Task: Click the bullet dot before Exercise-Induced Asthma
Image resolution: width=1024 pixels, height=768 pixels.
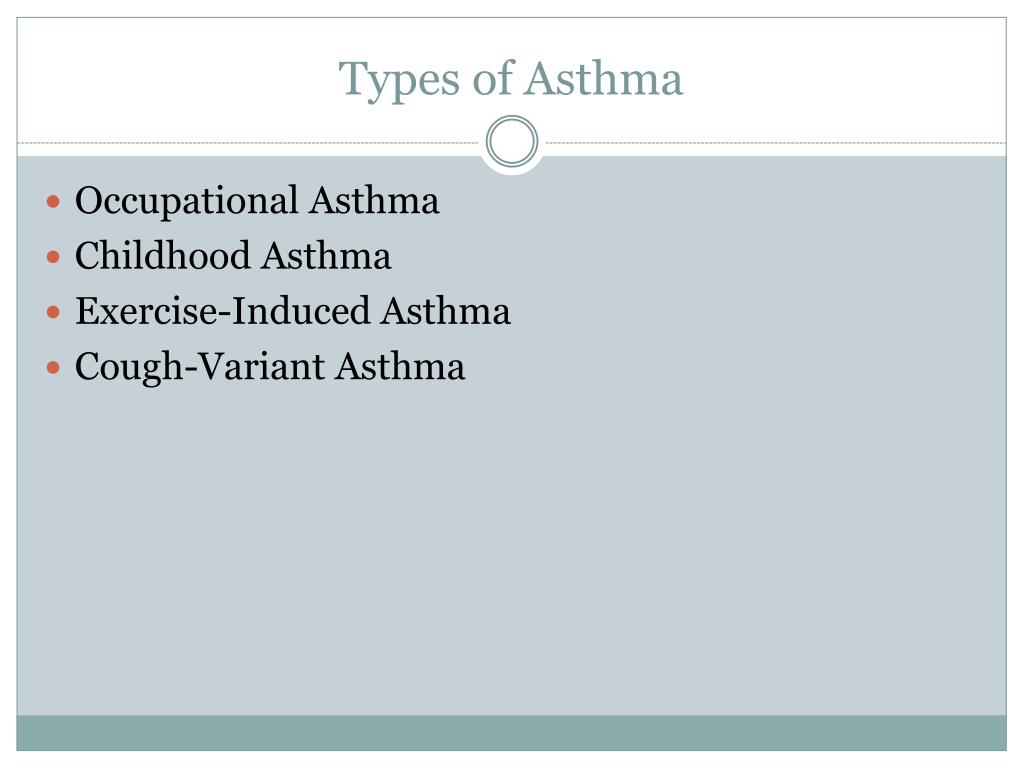Action: [x=54, y=312]
